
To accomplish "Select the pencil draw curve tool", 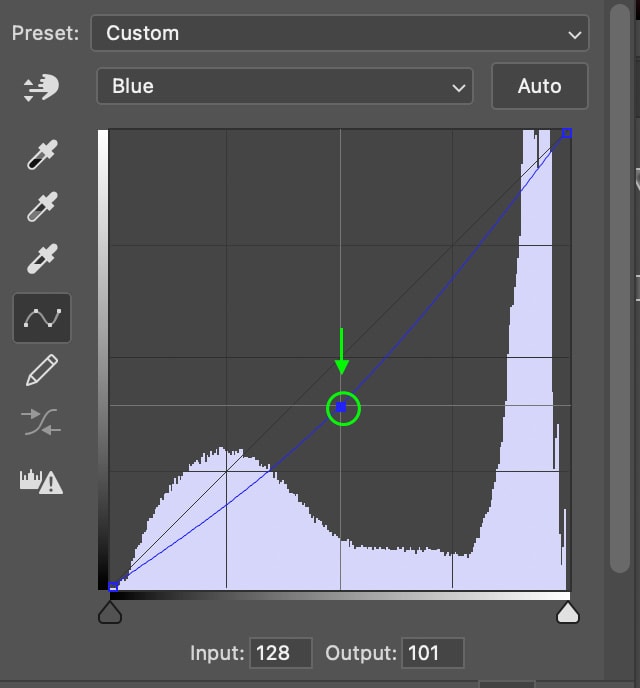I will pos(42,370).
